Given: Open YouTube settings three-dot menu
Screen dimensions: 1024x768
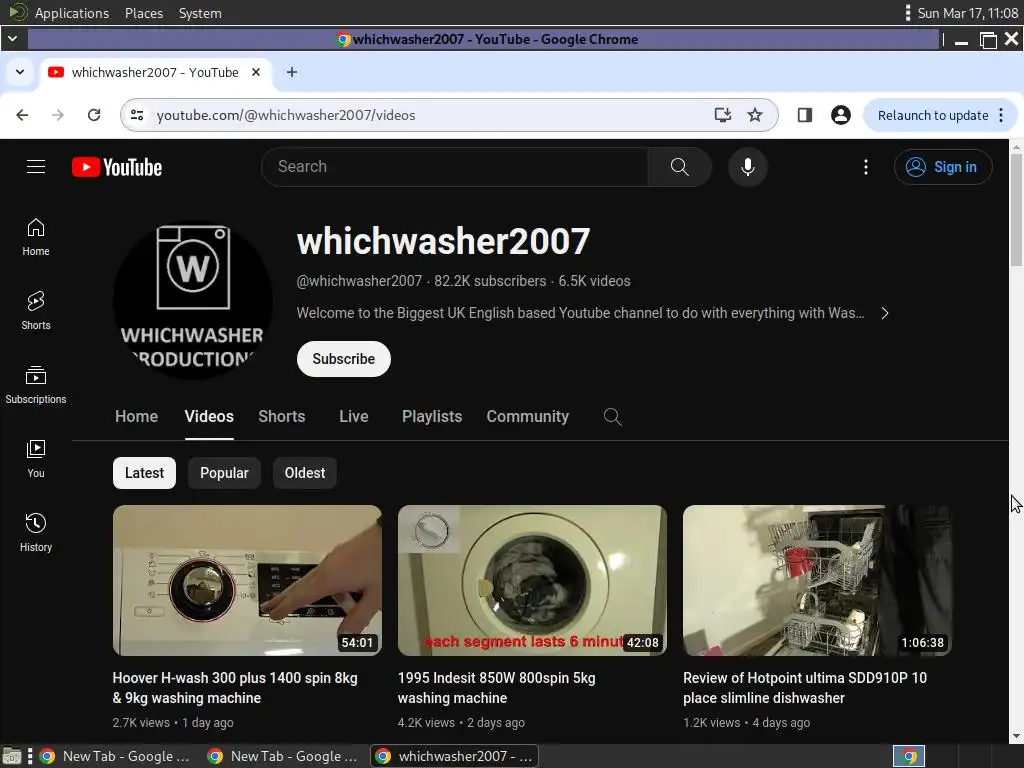Looking at the screenshot, I should (866, 167).
